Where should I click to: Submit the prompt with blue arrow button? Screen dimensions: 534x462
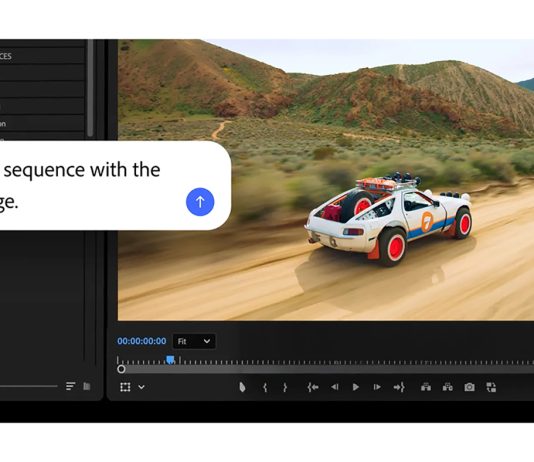(200, 202)
